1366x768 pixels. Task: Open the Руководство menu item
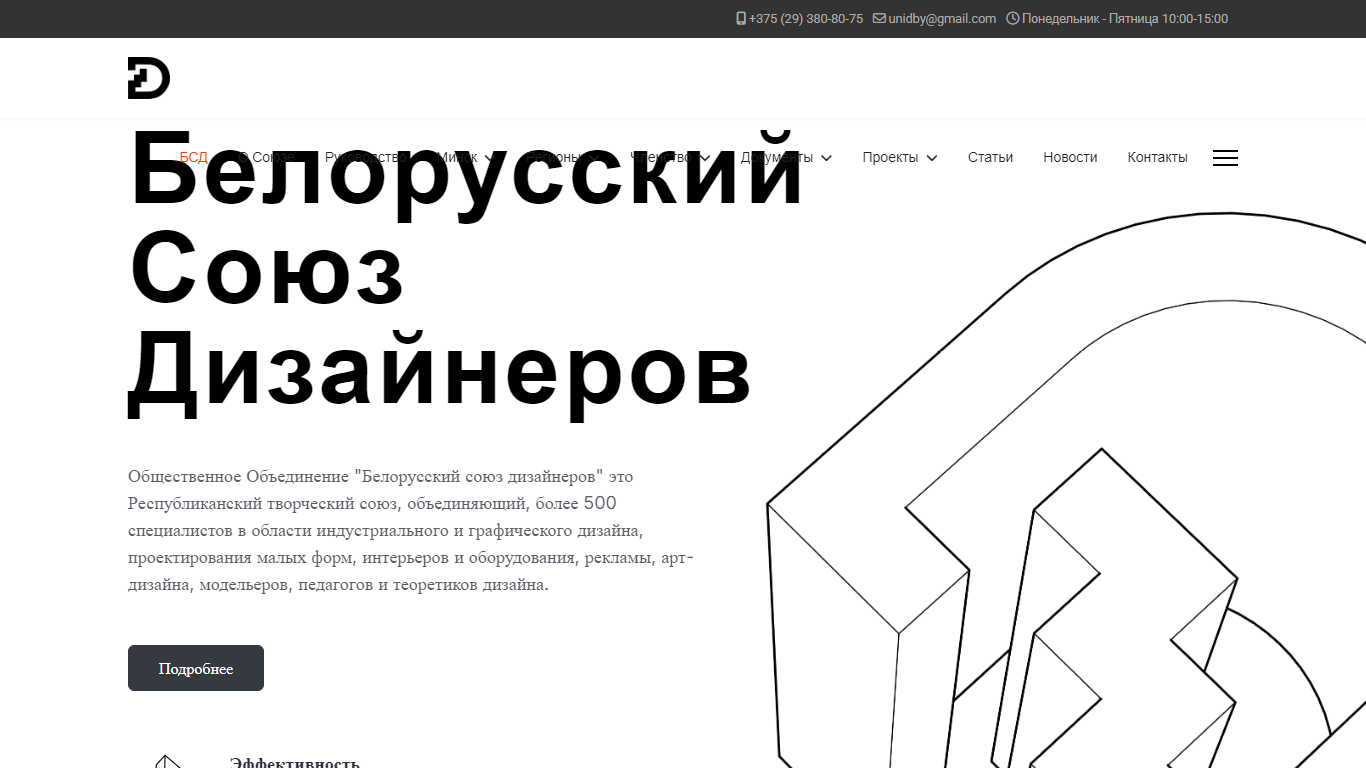(x=364, y=157)
